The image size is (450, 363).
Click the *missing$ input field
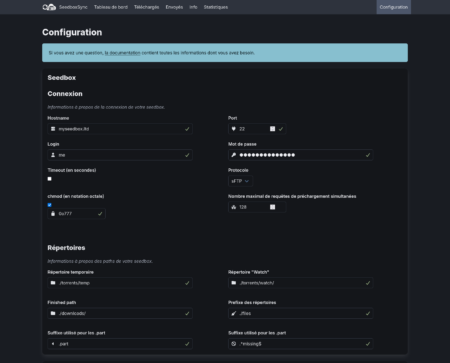pyautogui.click(x=301, y=344)
